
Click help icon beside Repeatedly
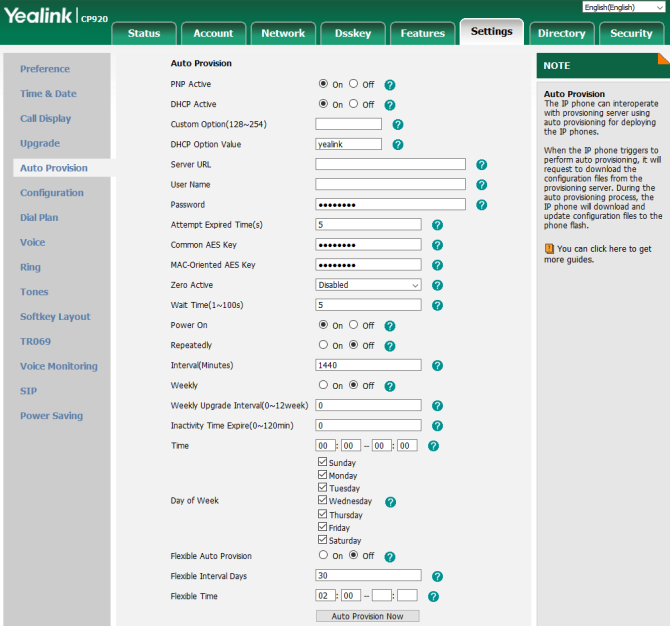(x=390, y=346)
